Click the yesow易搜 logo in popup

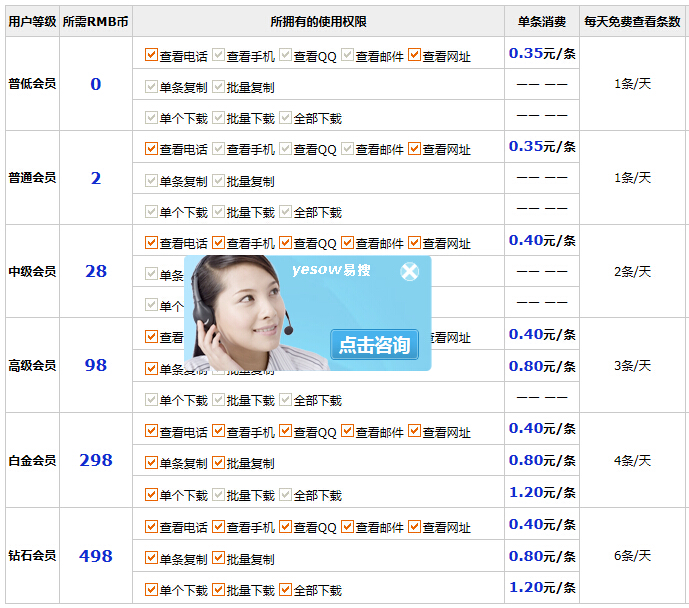331,270
